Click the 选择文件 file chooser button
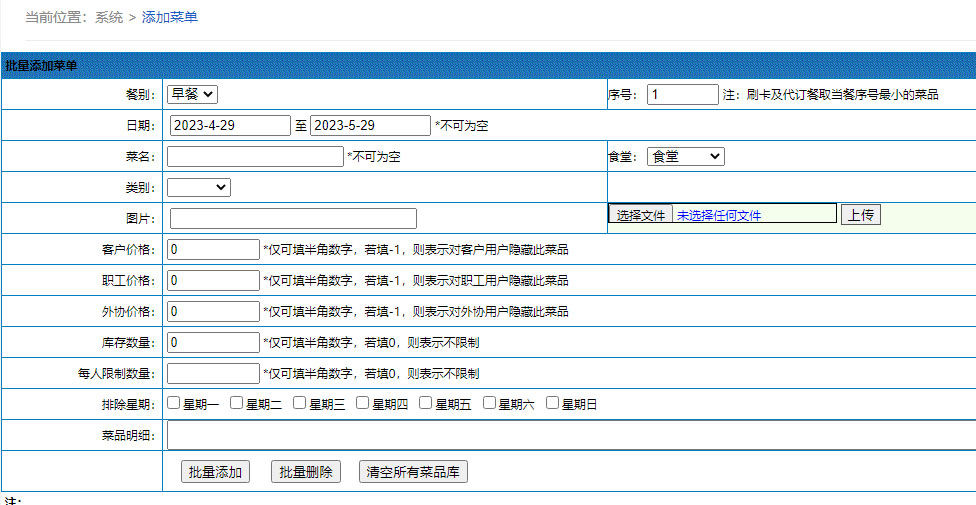Image resolution: width=976 pixels, height=505 pixels. 641,215
